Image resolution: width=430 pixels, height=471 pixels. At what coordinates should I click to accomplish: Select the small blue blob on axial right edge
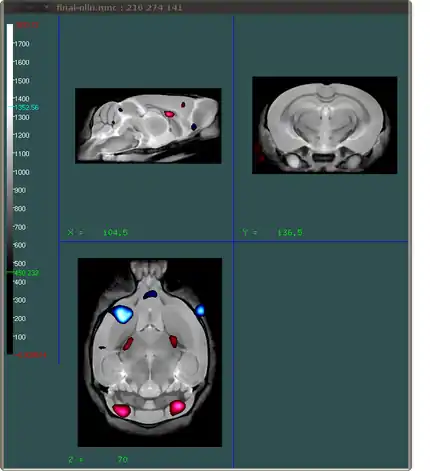pos(200,310)
